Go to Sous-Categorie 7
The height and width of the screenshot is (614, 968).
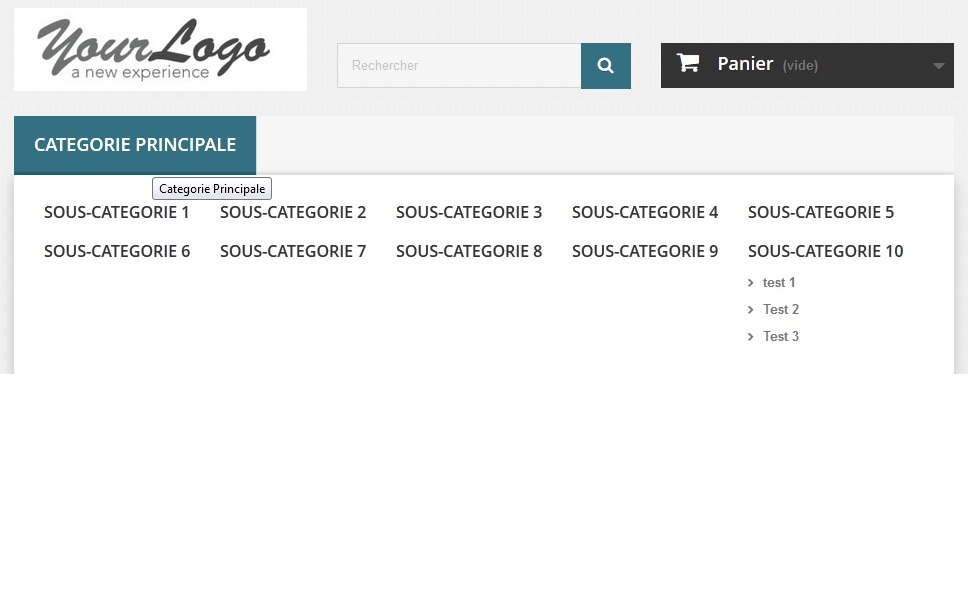(293, 251)
